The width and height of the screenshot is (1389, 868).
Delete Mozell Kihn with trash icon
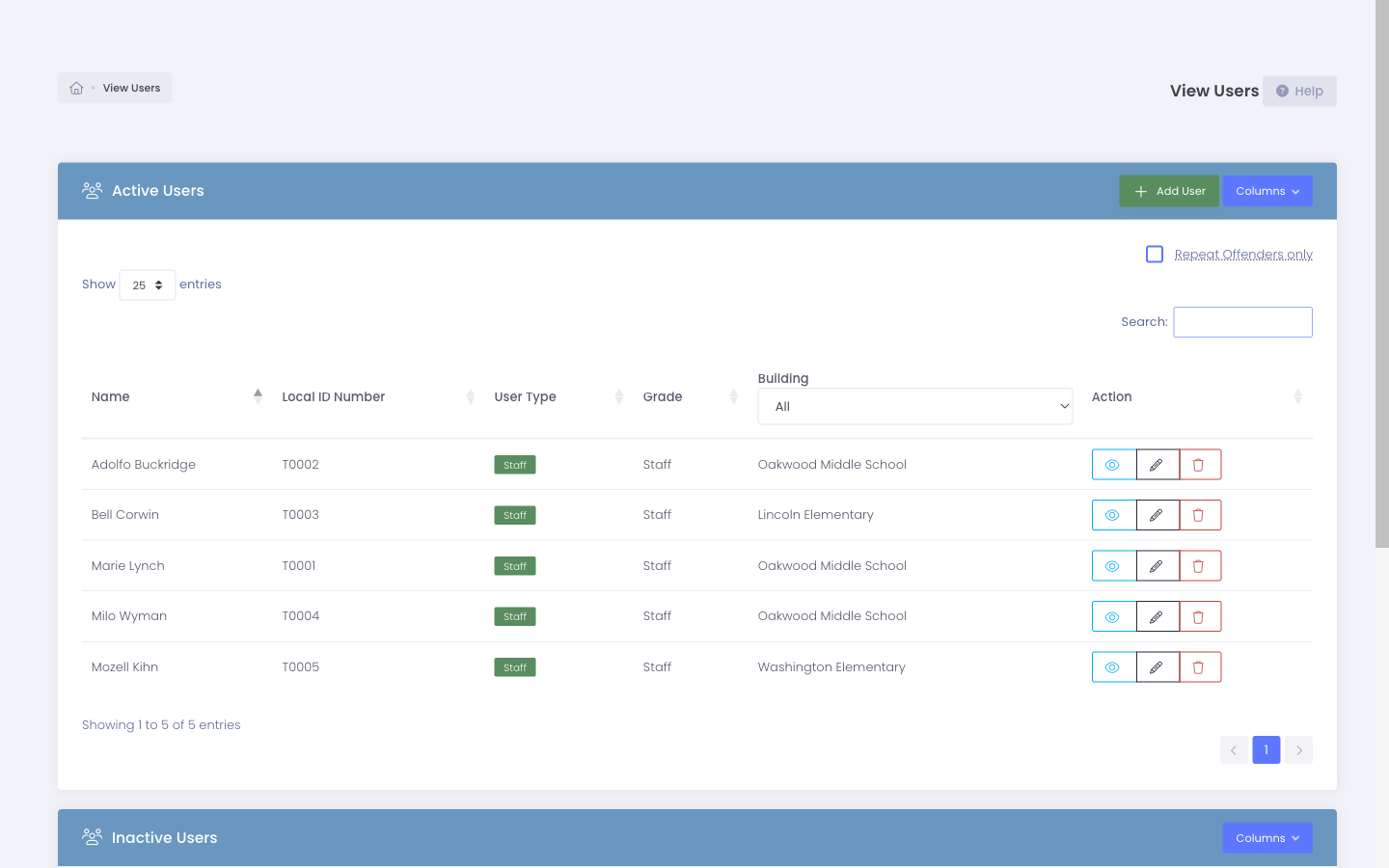(x=1199, y=667)
